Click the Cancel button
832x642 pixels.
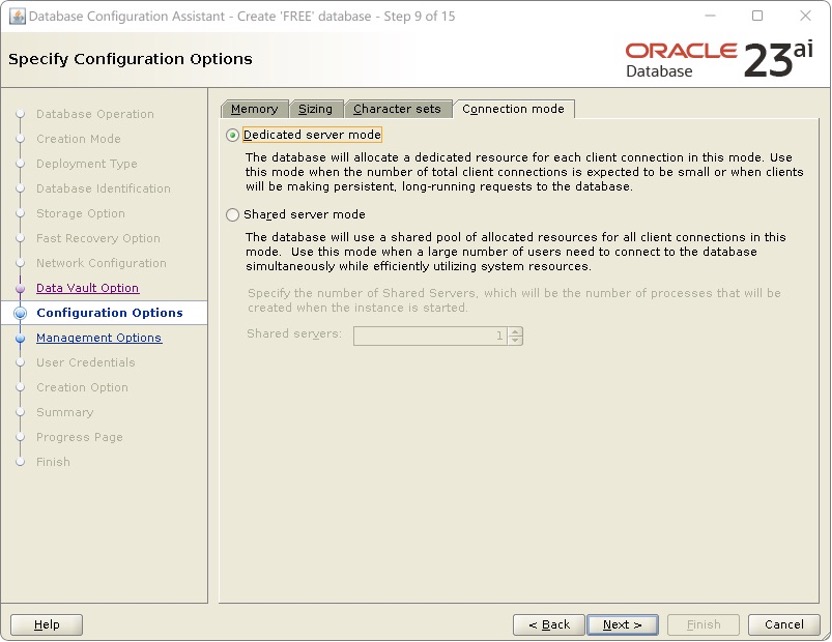click(783, 624)
